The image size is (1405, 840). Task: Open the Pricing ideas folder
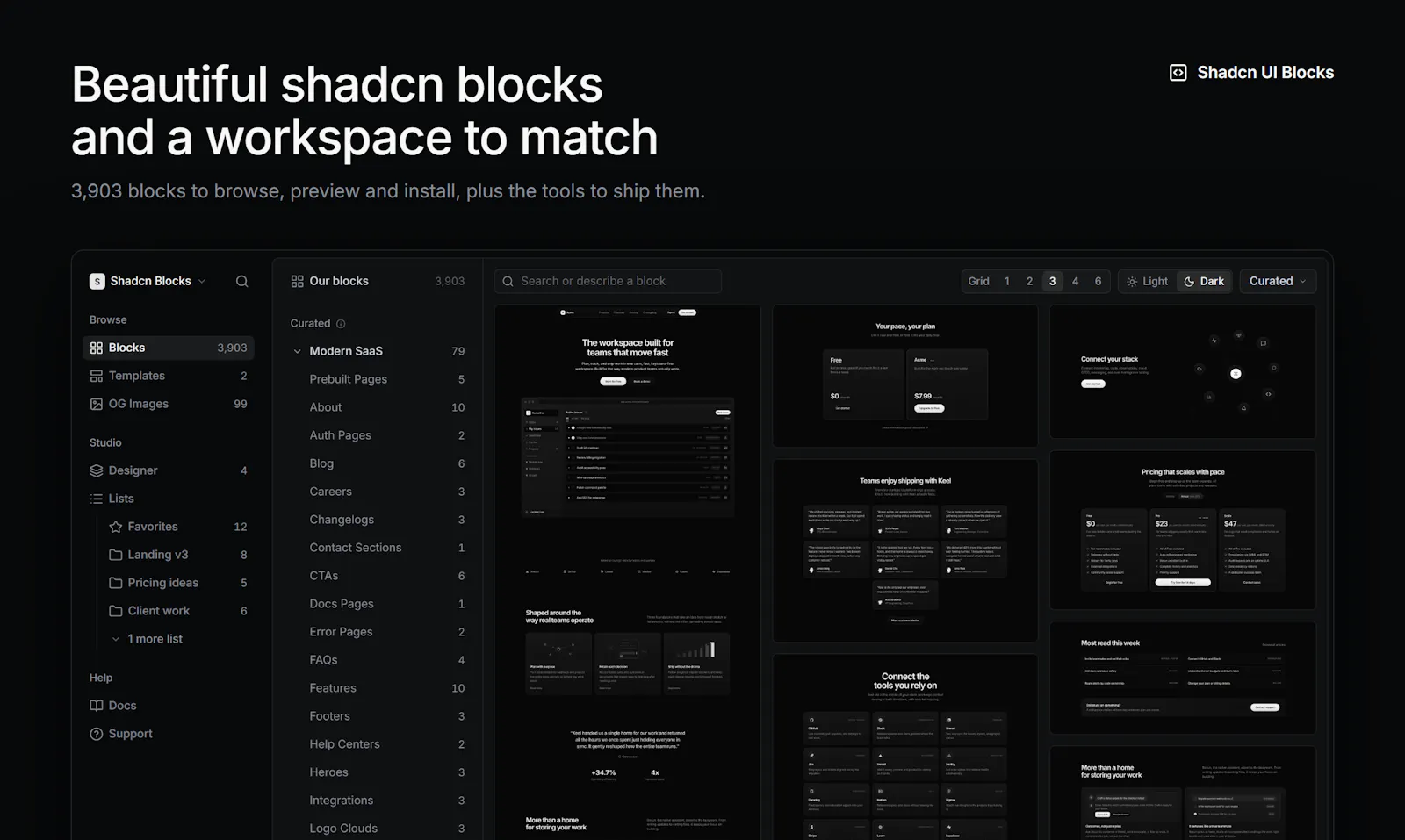178,583
